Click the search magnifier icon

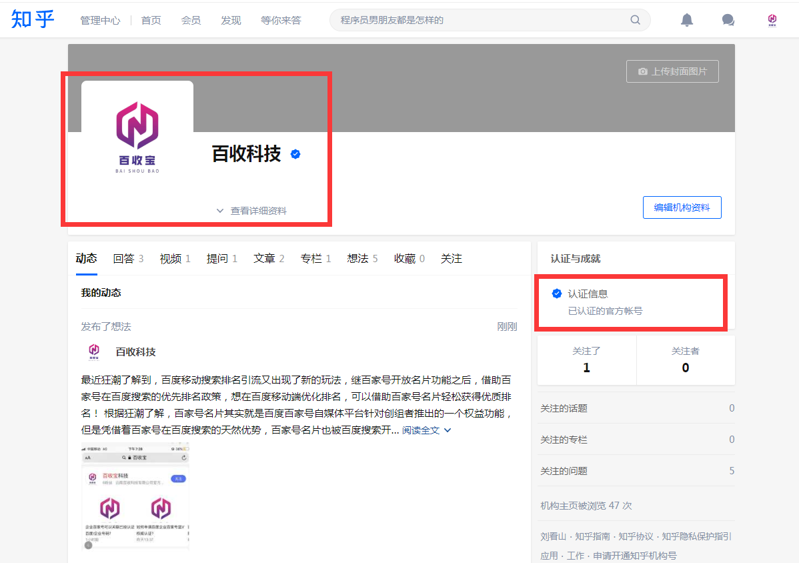635,20
